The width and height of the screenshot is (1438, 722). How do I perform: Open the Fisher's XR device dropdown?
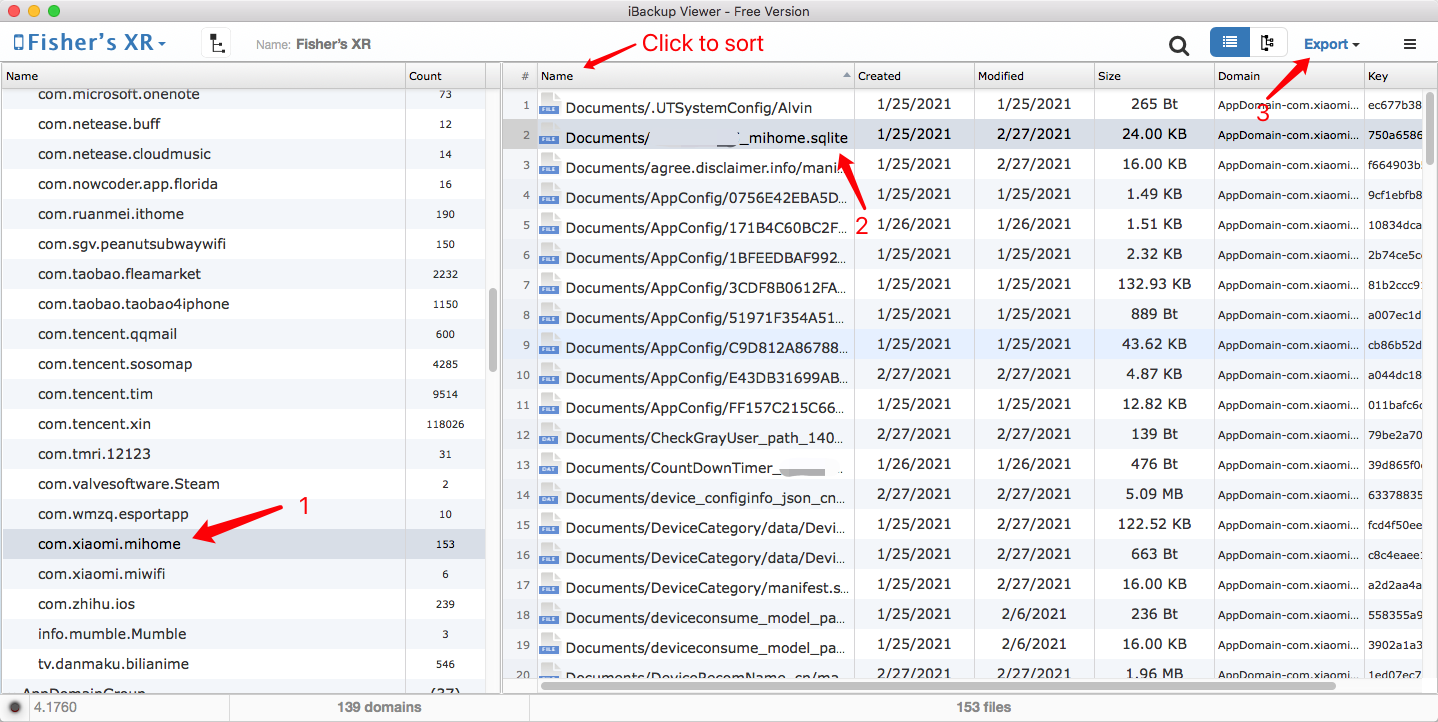point(90,43)
